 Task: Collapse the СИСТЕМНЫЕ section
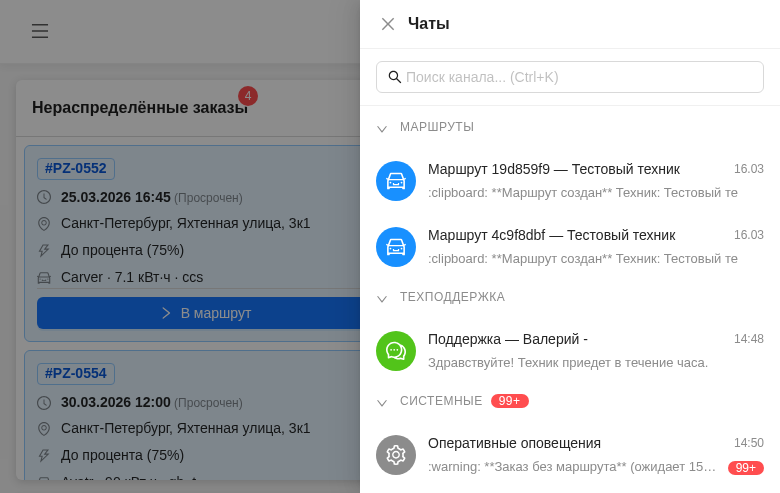pyautogui.click(x=382, y=402)
